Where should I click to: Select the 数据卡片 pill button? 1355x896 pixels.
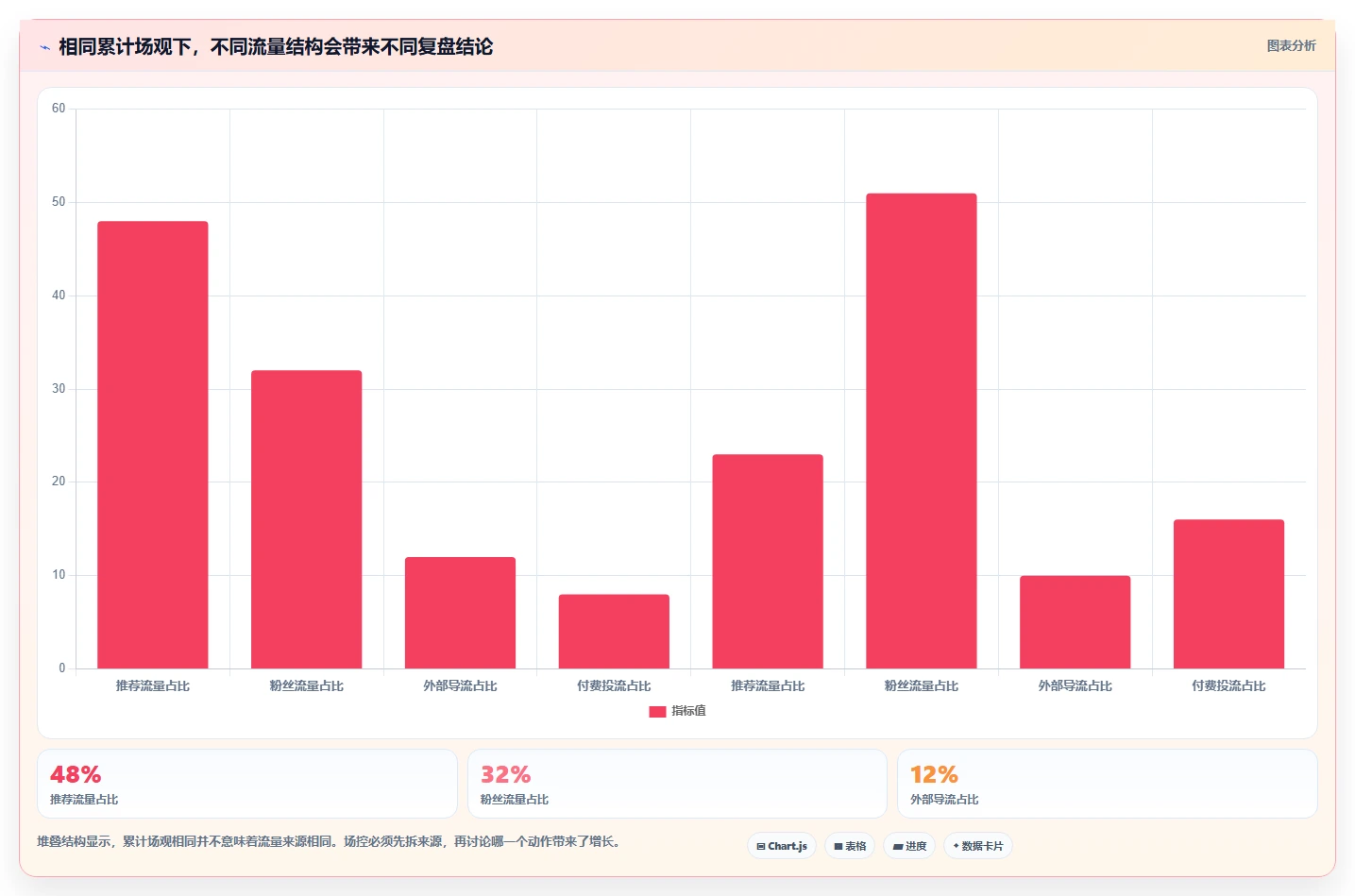coord(978,846)
